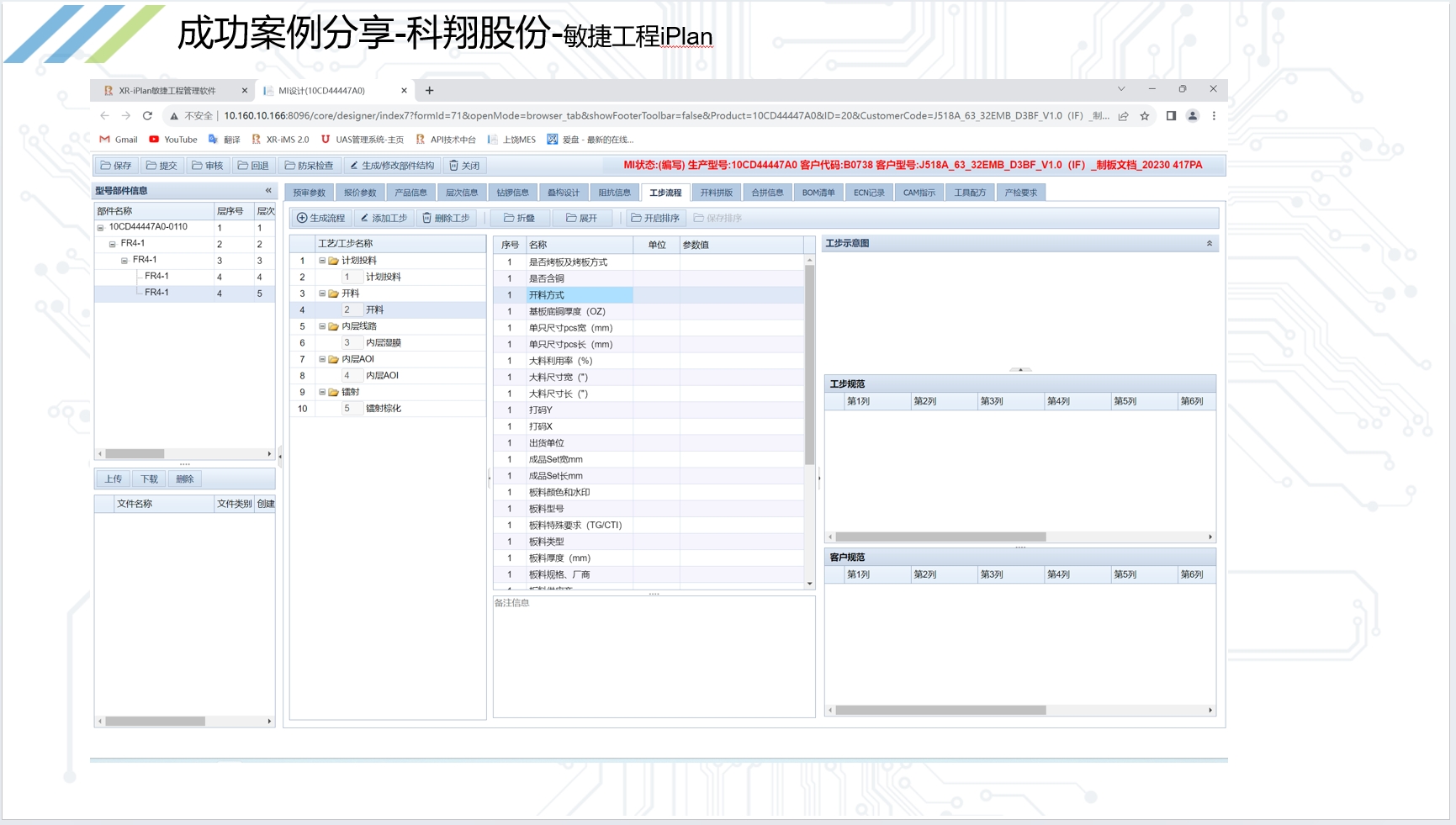
Task: Switch to the 阻抗信息 tab
Action: click(x=615, y=193)
